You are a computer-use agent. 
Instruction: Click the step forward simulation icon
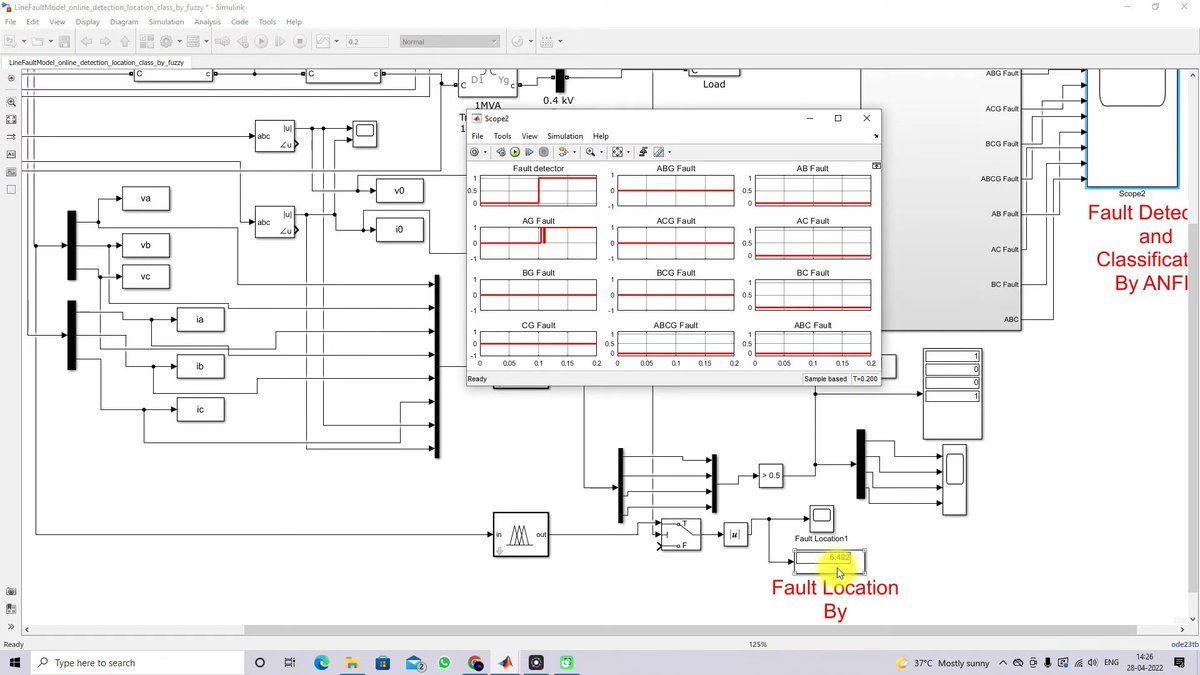(x=281, y=41)
